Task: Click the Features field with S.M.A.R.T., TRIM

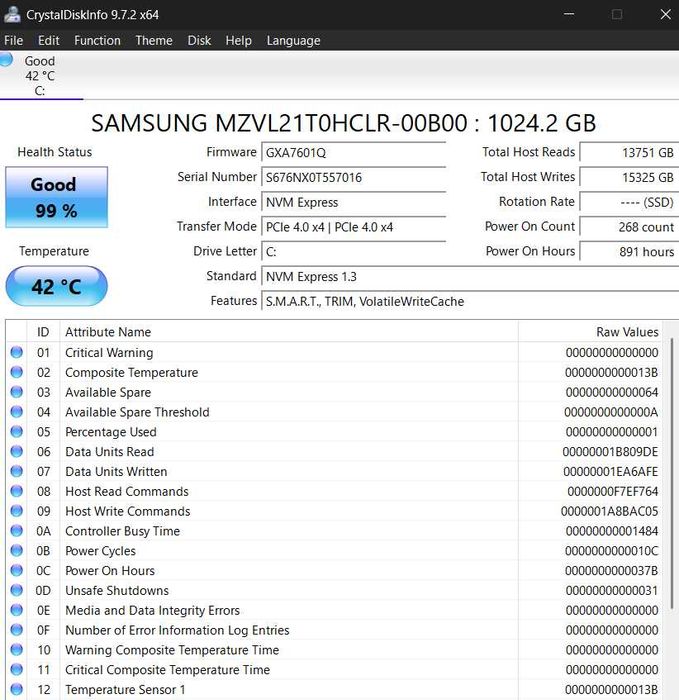Action: pyautogui.click(x=470, y=301)
